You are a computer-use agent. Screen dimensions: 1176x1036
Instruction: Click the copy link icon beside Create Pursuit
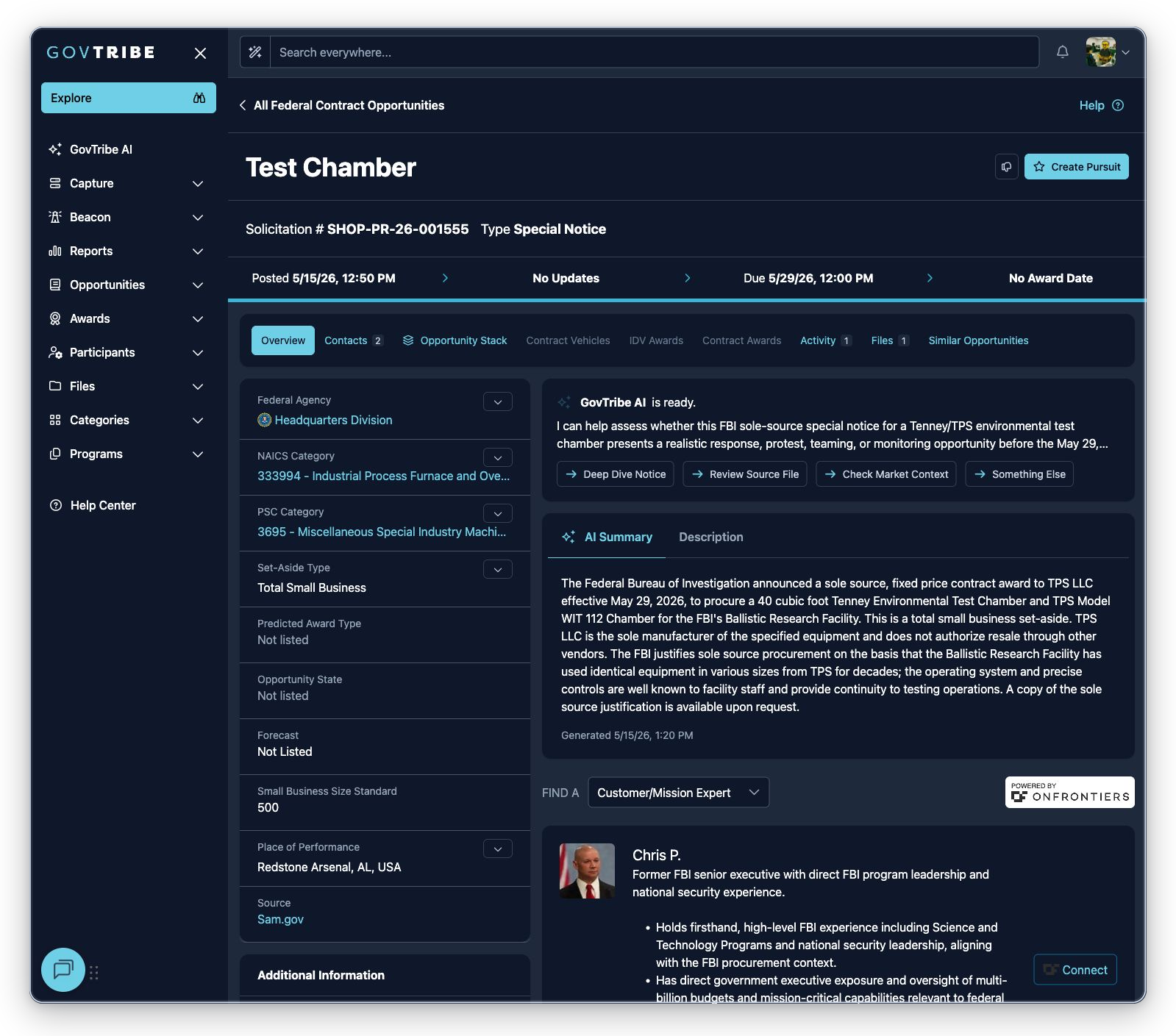coord(1007,167)
